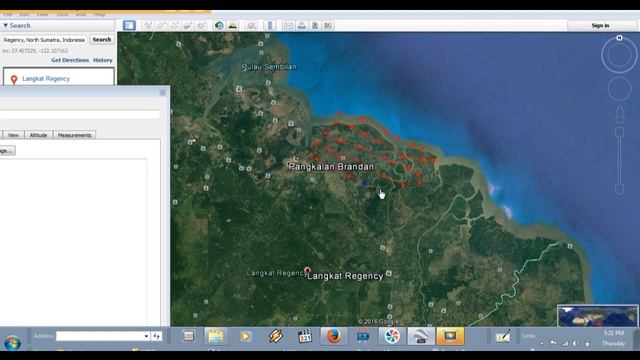This screenshot has height=360, width=640.
Task: Click the History link
Action: 102,60
